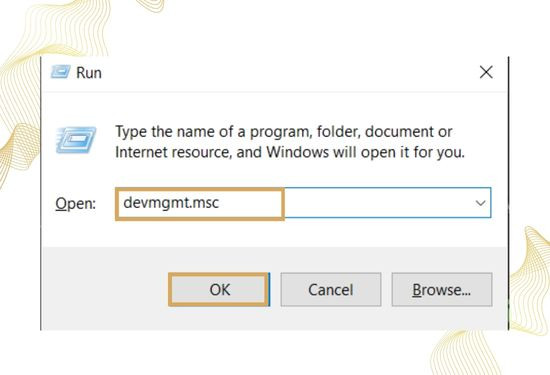The width and height of the screenshot is (550, 375).
Task: Close the Run dialog with X
Action: (486, 72)
